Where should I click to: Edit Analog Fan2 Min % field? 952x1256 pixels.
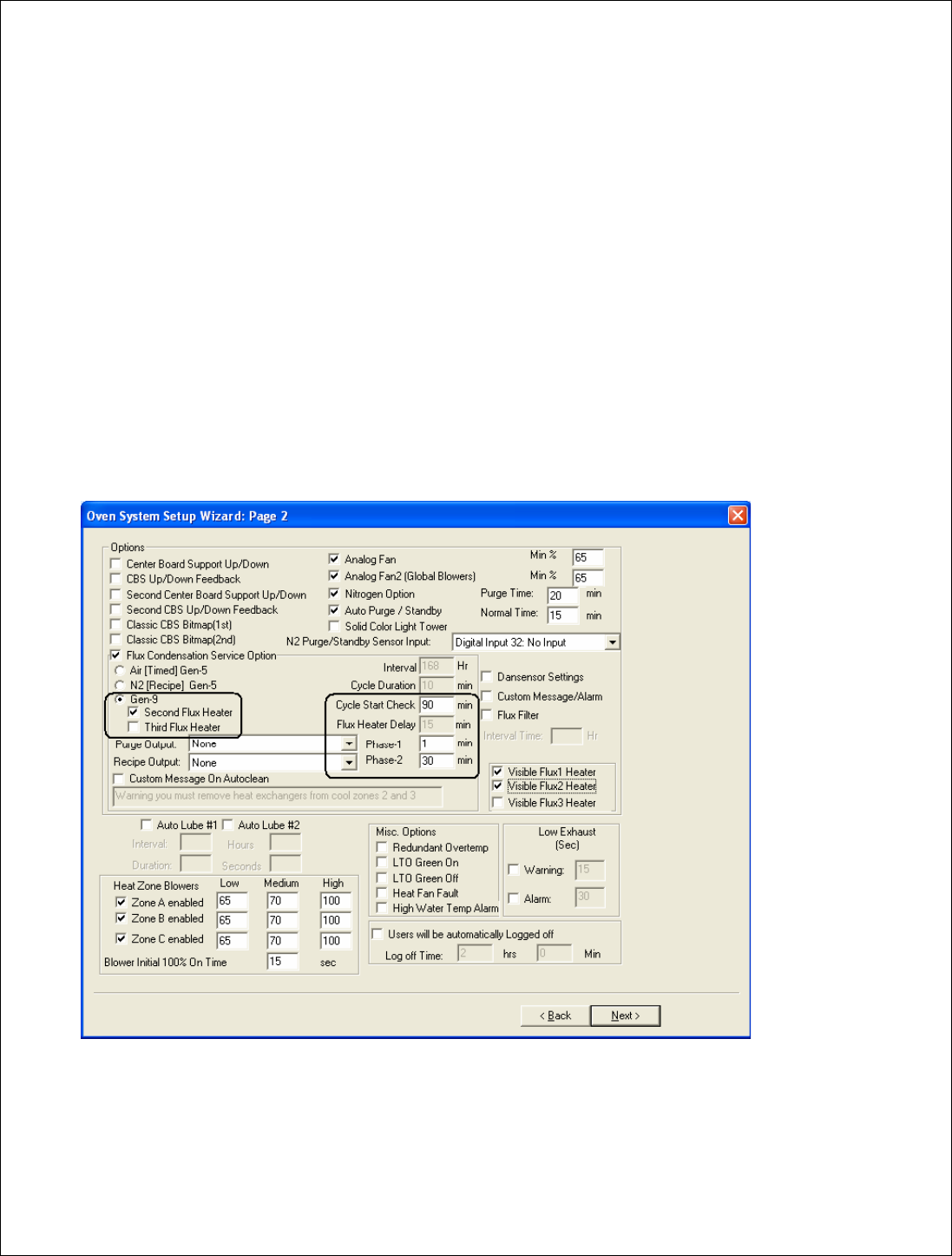588,577
